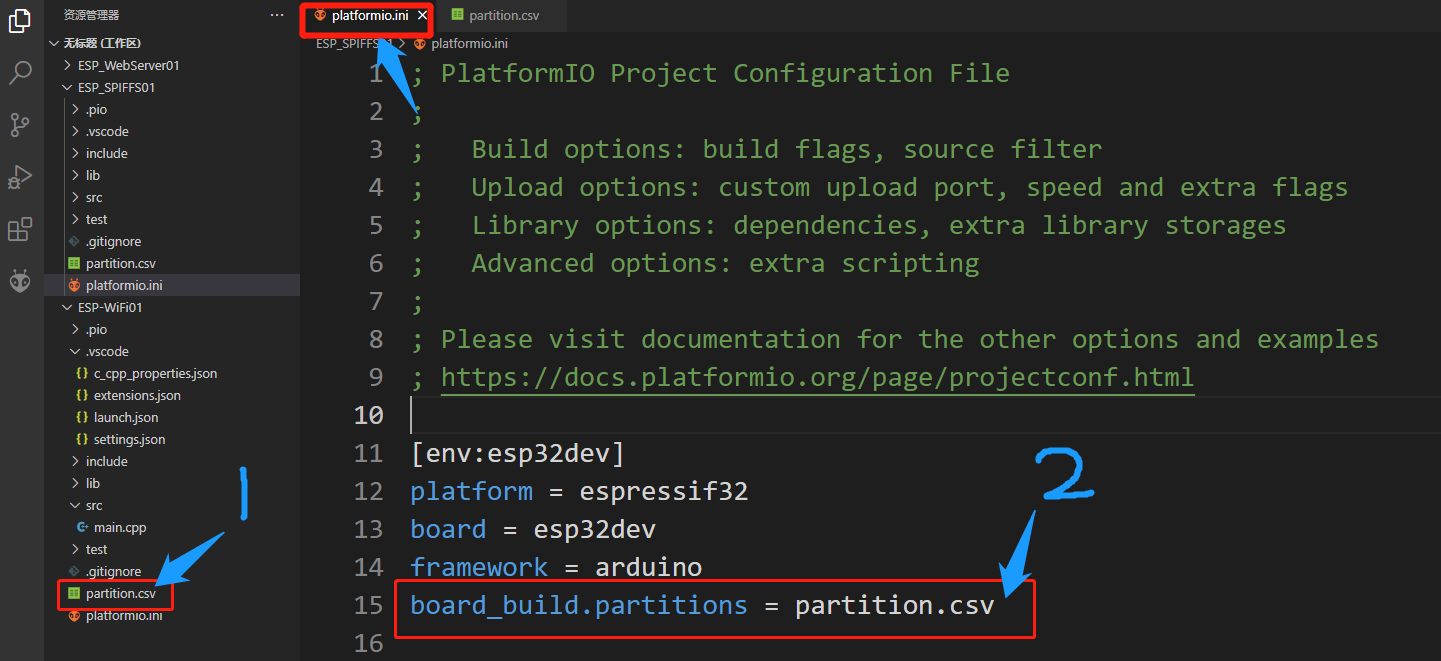Click platformio.ini breadcrumb segment
1441x661 pixels.
pos(461,43)
